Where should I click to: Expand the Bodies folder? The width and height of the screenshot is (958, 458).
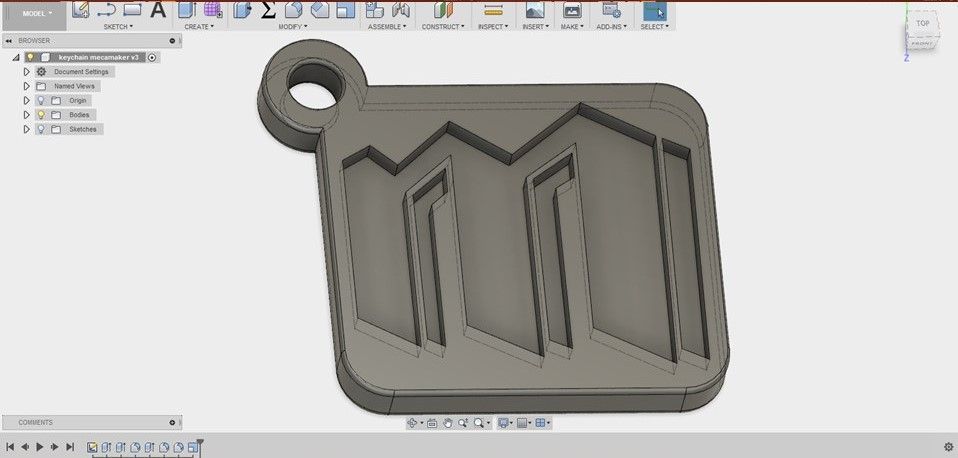[26, 115]
